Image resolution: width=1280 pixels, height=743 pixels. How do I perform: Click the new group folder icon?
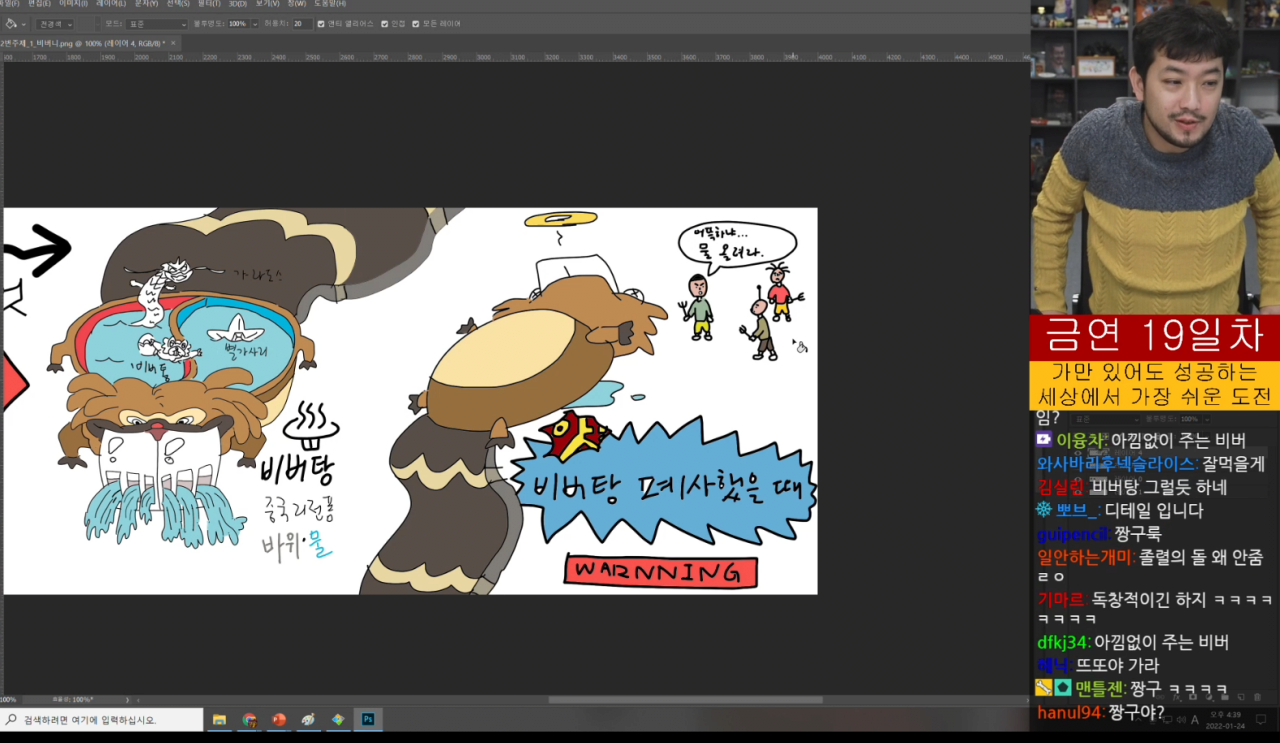(x=1225, y=697)
